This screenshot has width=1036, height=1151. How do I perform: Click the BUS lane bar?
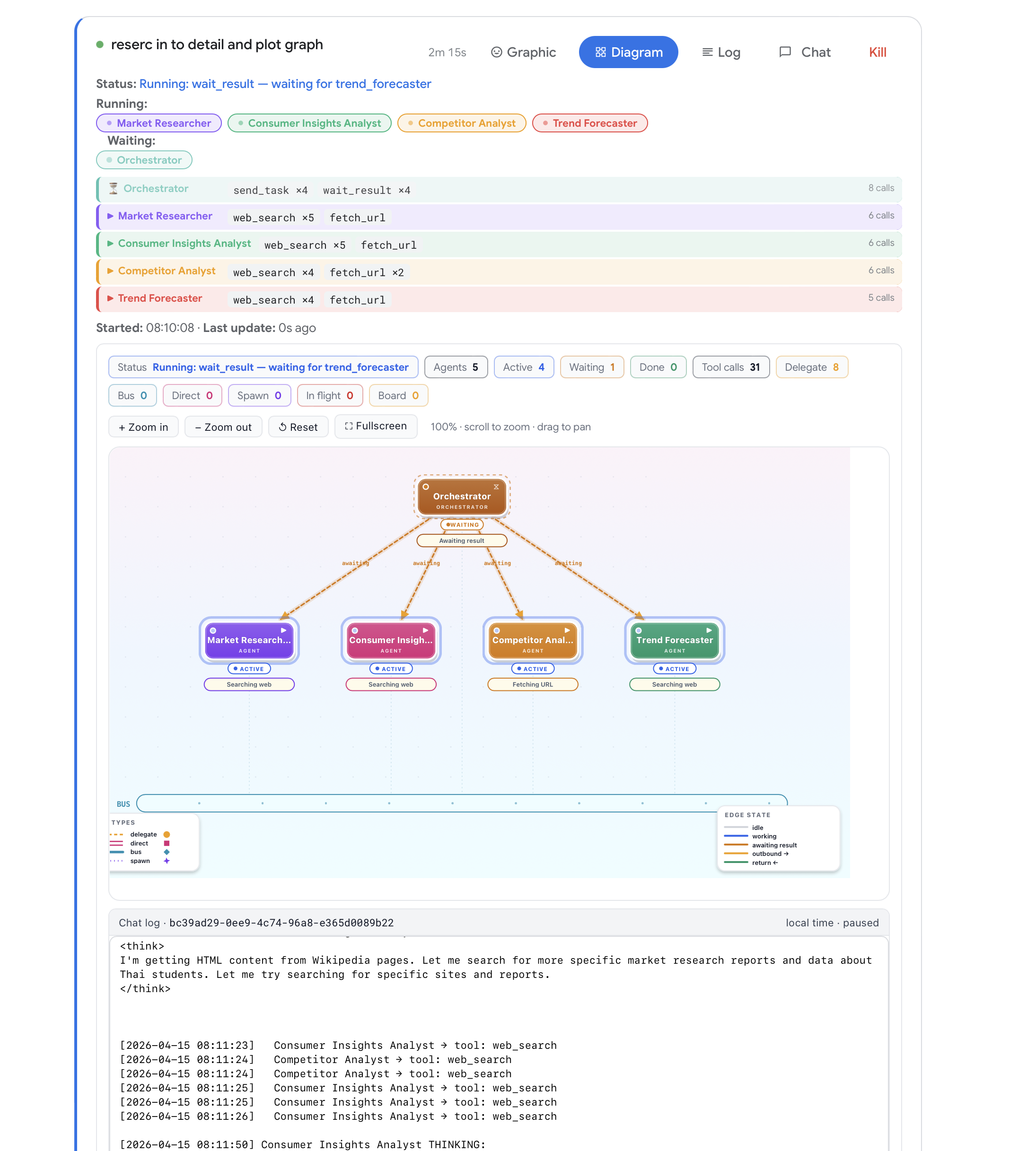pyautogui.click(x=462, y=803)
